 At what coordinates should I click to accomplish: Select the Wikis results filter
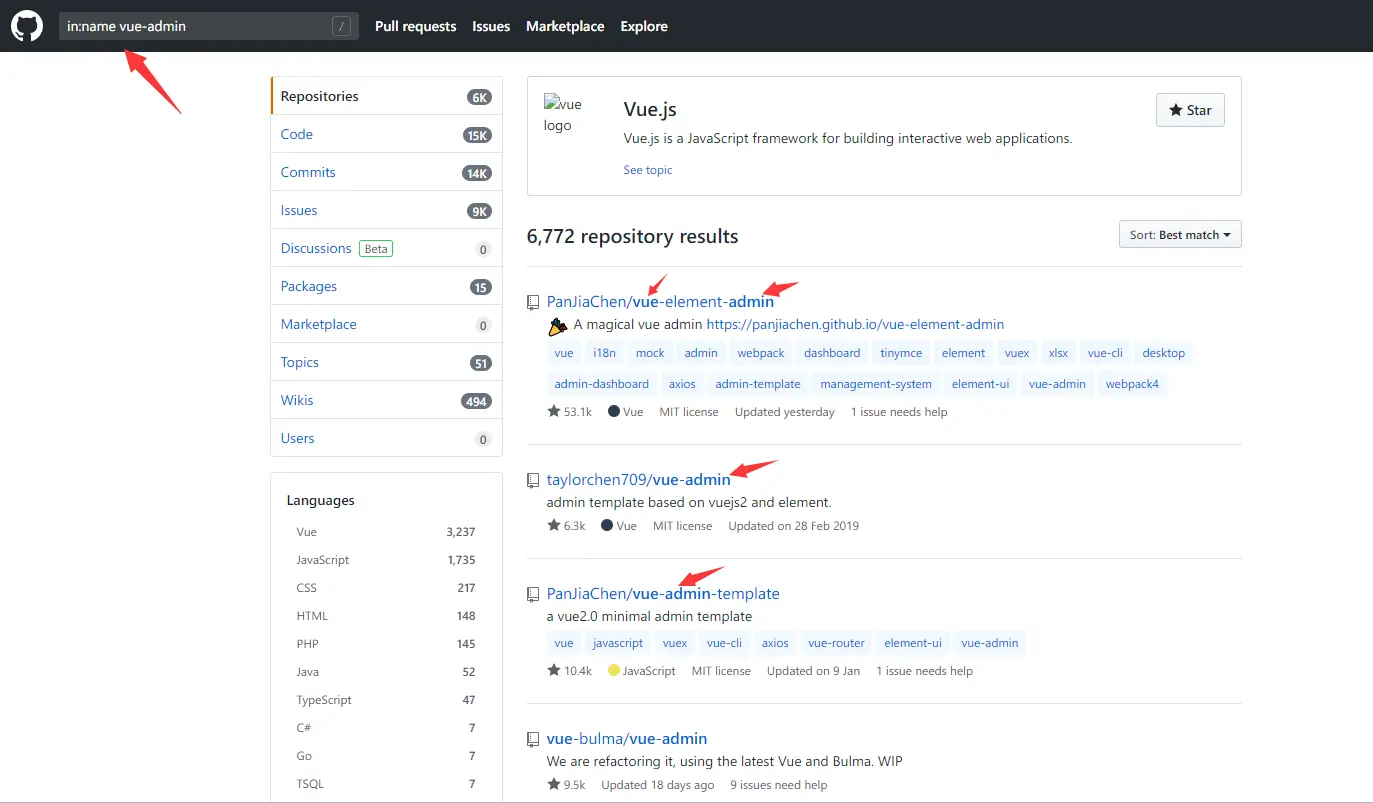pos(386,400)
